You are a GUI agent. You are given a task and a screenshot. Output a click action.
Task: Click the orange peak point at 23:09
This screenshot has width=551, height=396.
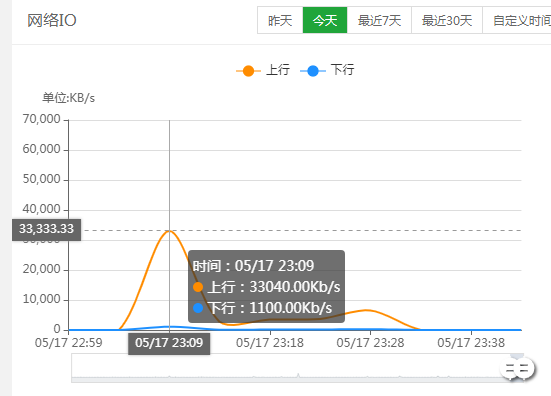[x=169, y=231]
